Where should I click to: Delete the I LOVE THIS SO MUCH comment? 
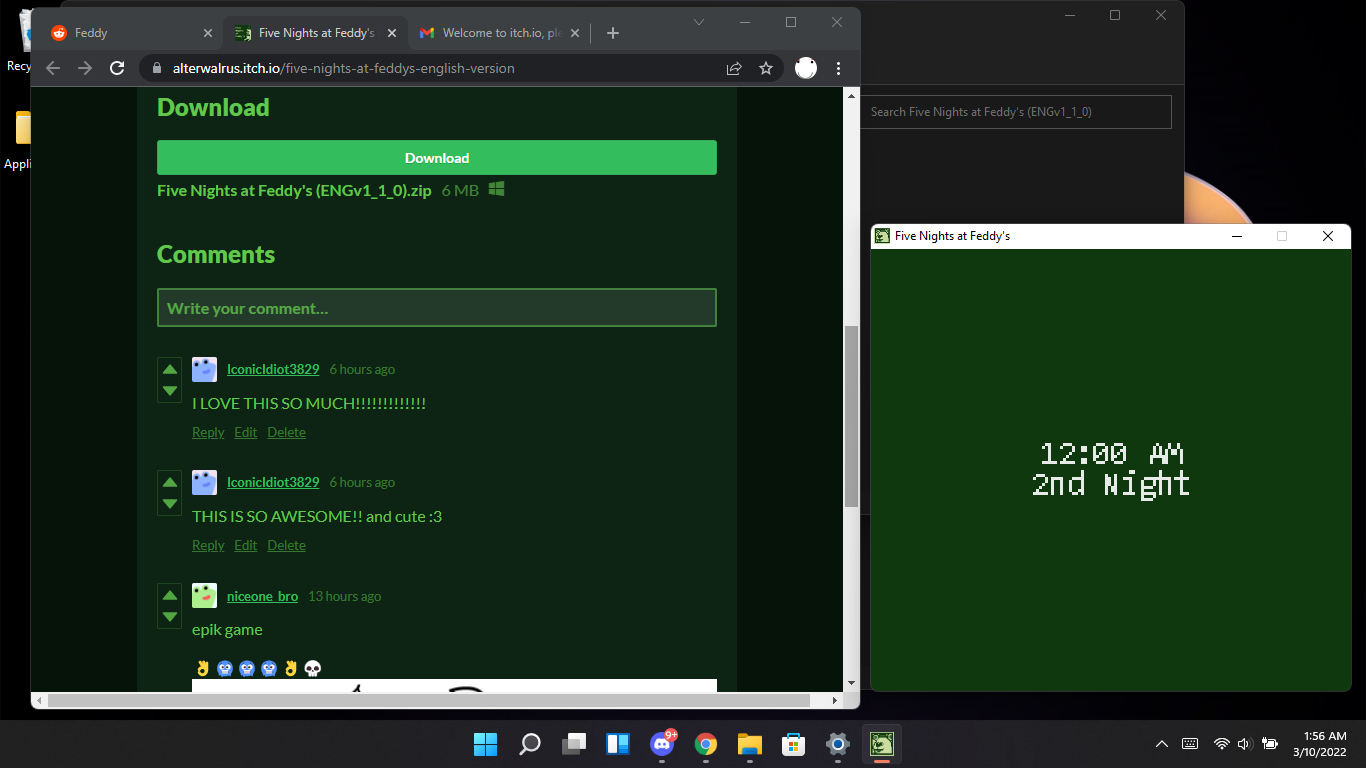coord(286,432)
